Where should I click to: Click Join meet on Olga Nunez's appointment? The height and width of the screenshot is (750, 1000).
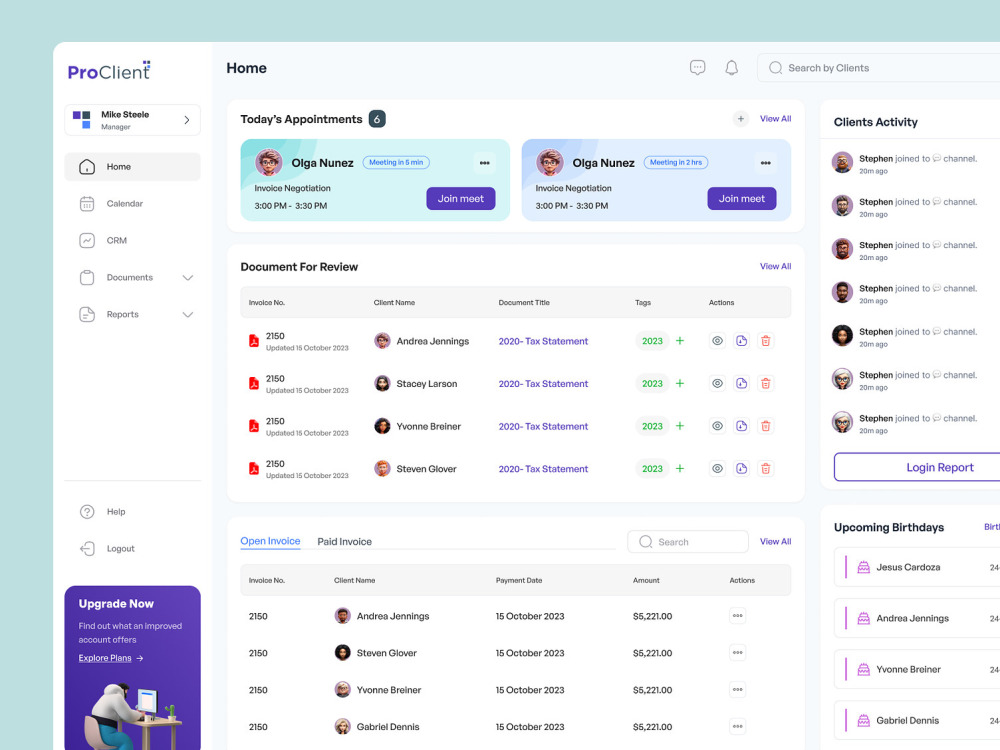(x=460, y=199)
